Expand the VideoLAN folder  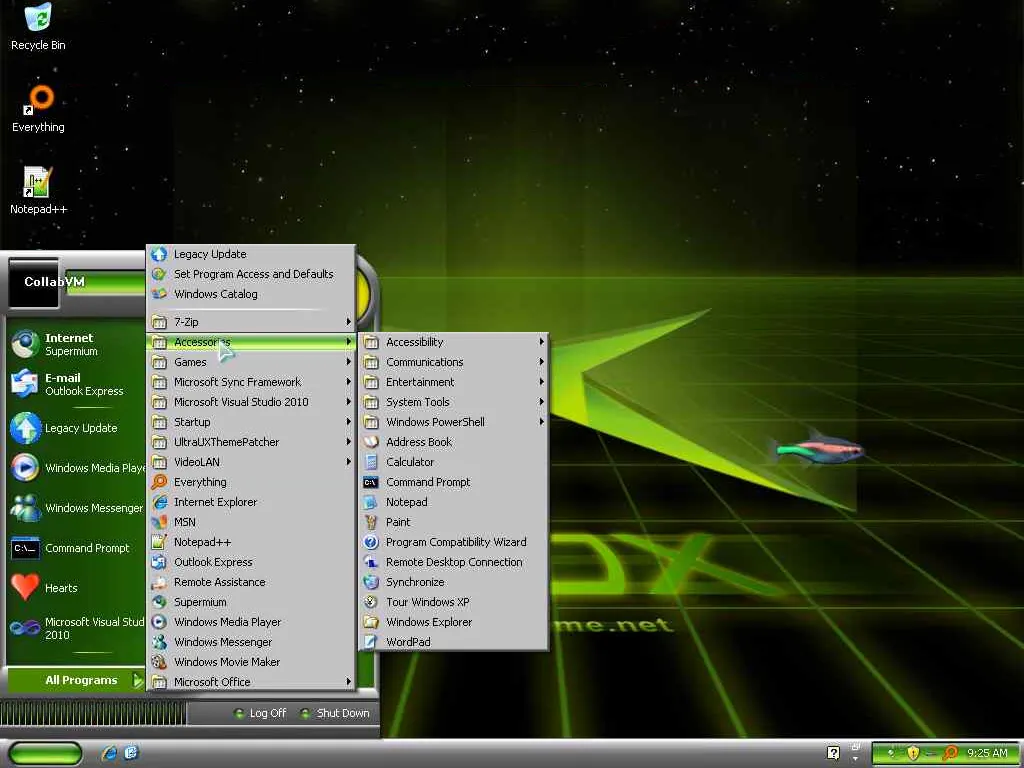coord(251,462)
